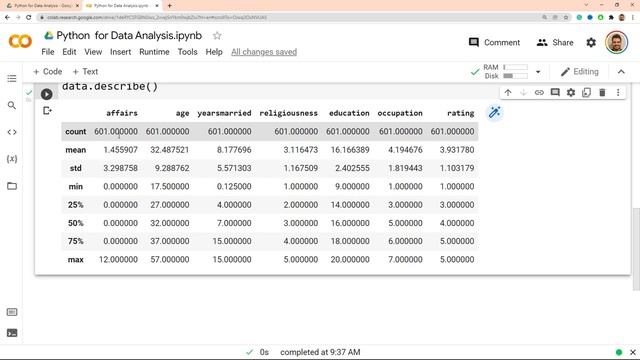Click the All changes saved link
Viewport: 640px width, 360px height.
pyautogui.click(x=264, y=52)
